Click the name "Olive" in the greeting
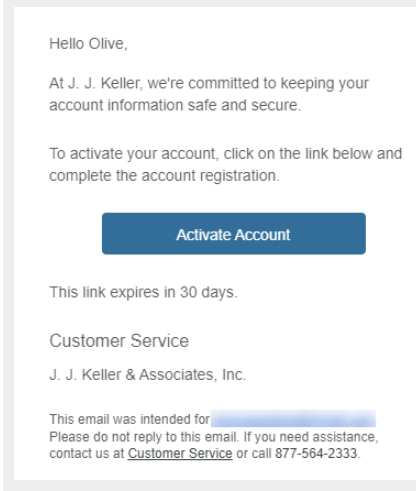 [106, 44]
